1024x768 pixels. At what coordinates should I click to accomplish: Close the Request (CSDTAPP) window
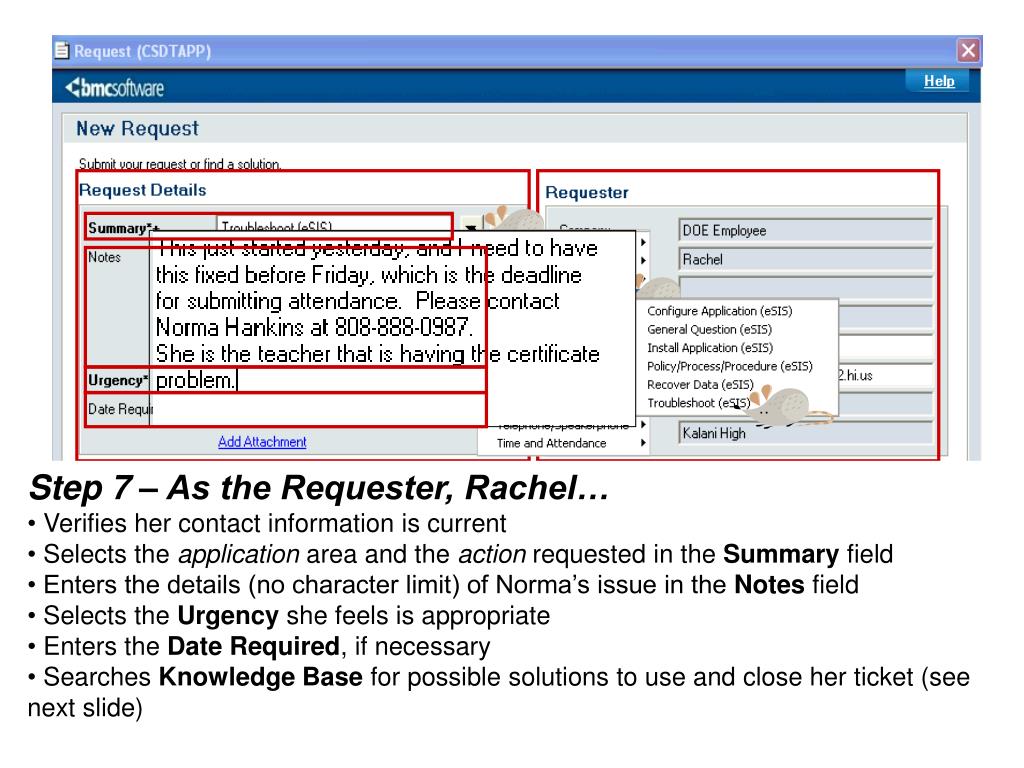coord(968,50)
